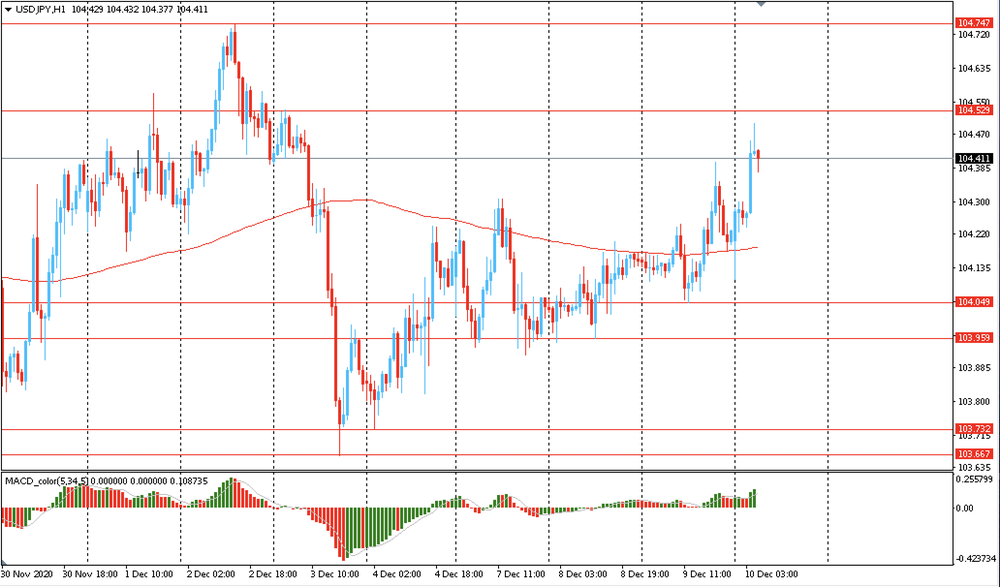Click the 7 Dec 11:00 time label
1000x587 pixels.
(521, 574)
